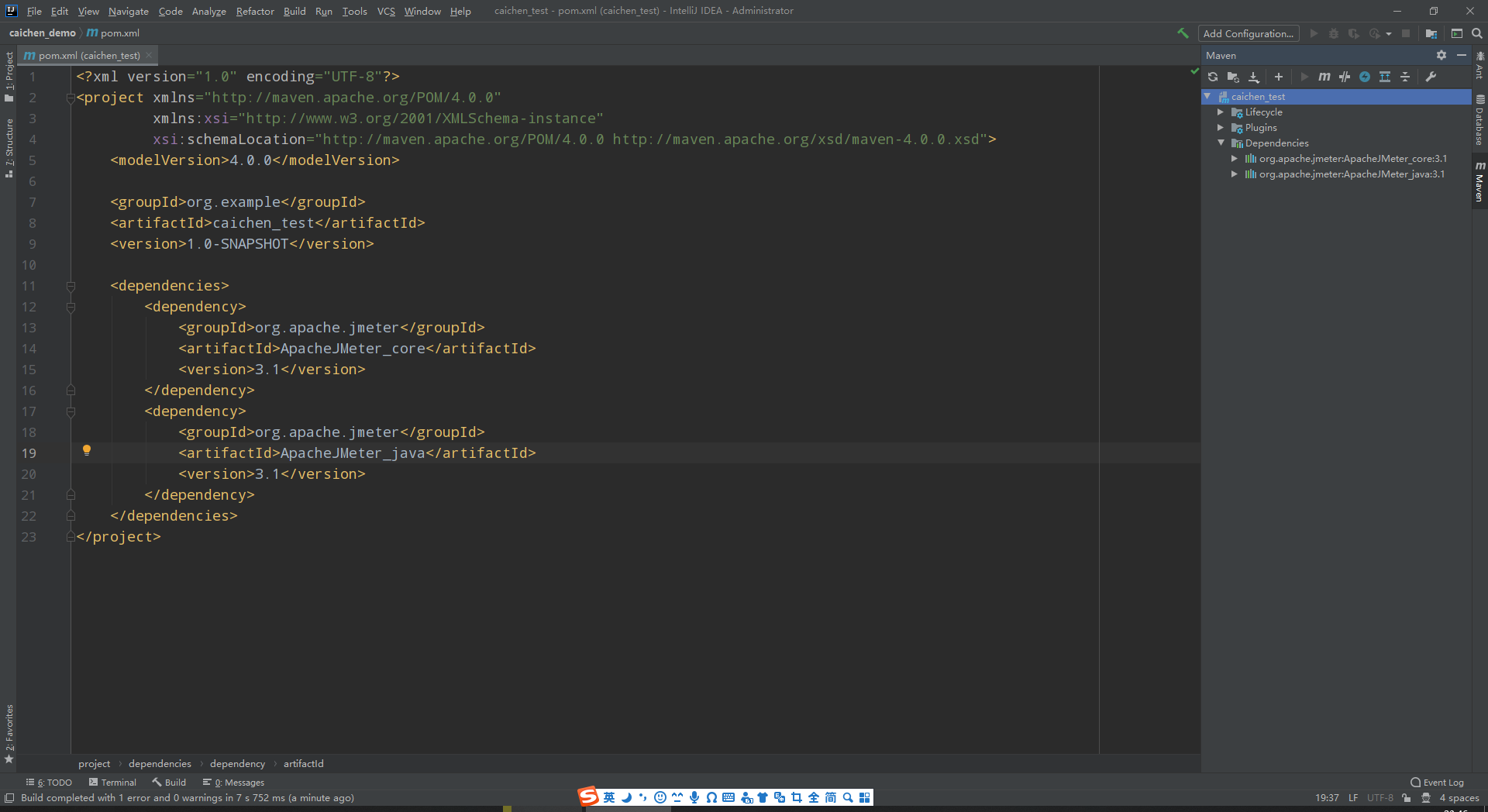Click the Add Configuration... button
The height and width of the screenshot is (812, 1488).
click(x=1248, y=33)
